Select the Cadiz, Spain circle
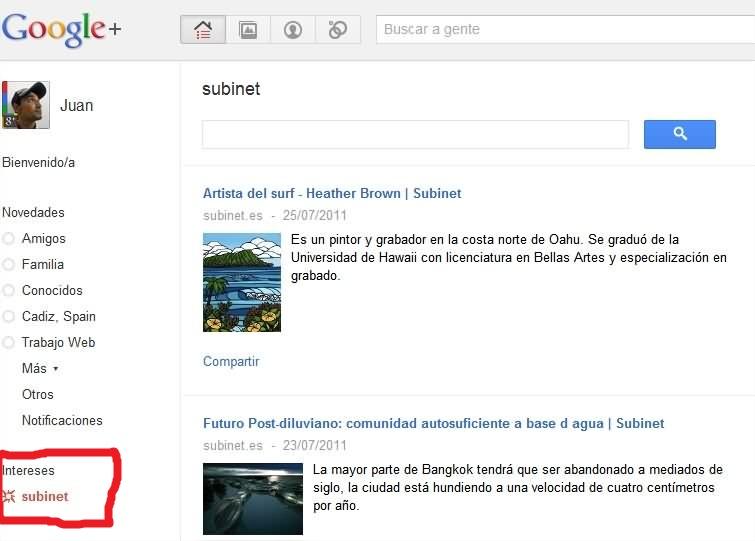Screen dimensions: 755x541 [x=59, y=316]
